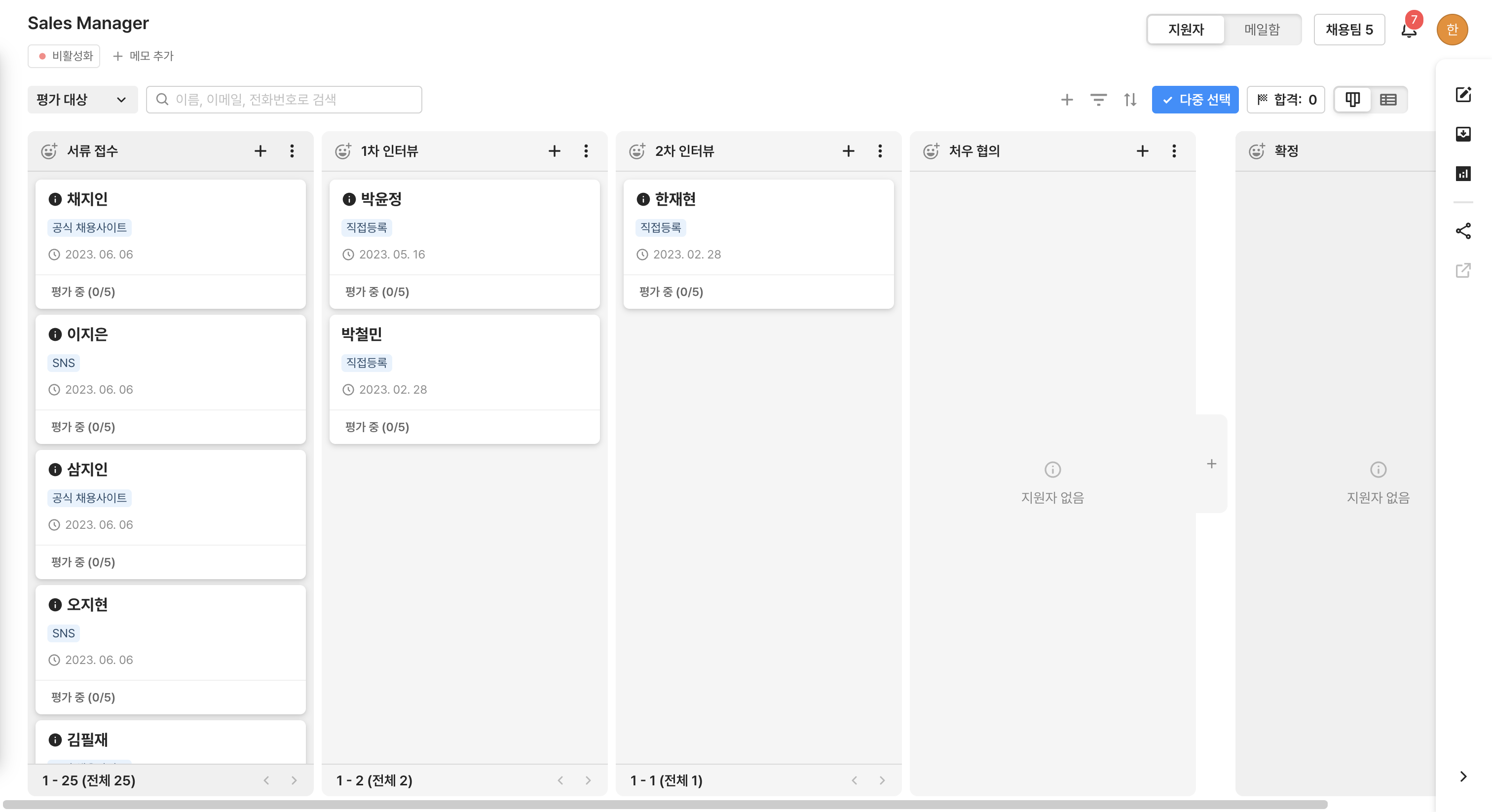This screenshot has width=1492, height=812.
Task: Click the smiley icon of 2차 인터뷰 stage
Action: (x=637, y=151)
